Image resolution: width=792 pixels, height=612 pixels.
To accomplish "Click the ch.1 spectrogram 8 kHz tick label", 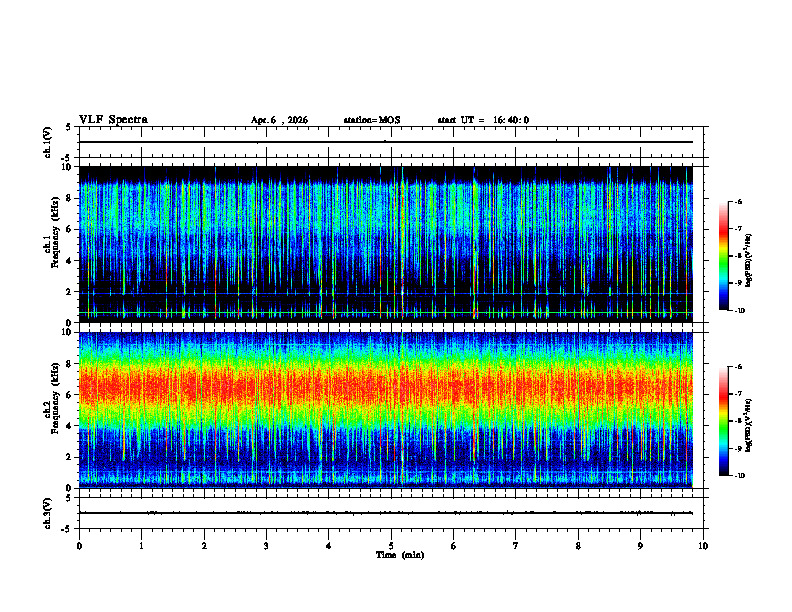I will 70,198.
